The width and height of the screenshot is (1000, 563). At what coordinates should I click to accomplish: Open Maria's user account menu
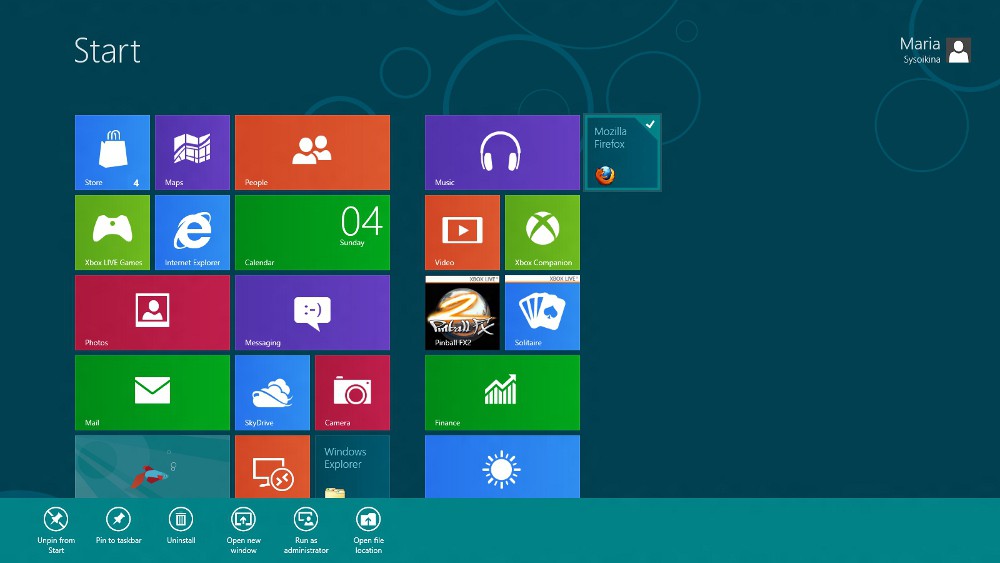tap(935, 50)
